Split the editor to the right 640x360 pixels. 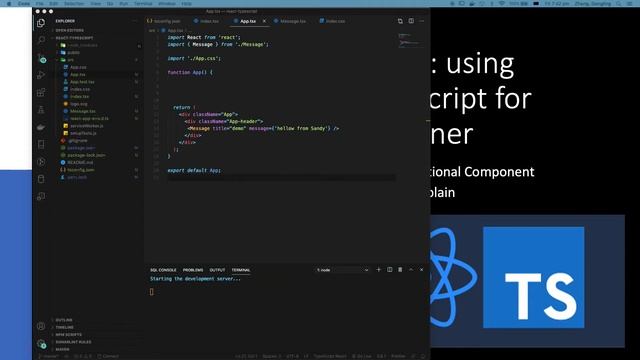411,21
